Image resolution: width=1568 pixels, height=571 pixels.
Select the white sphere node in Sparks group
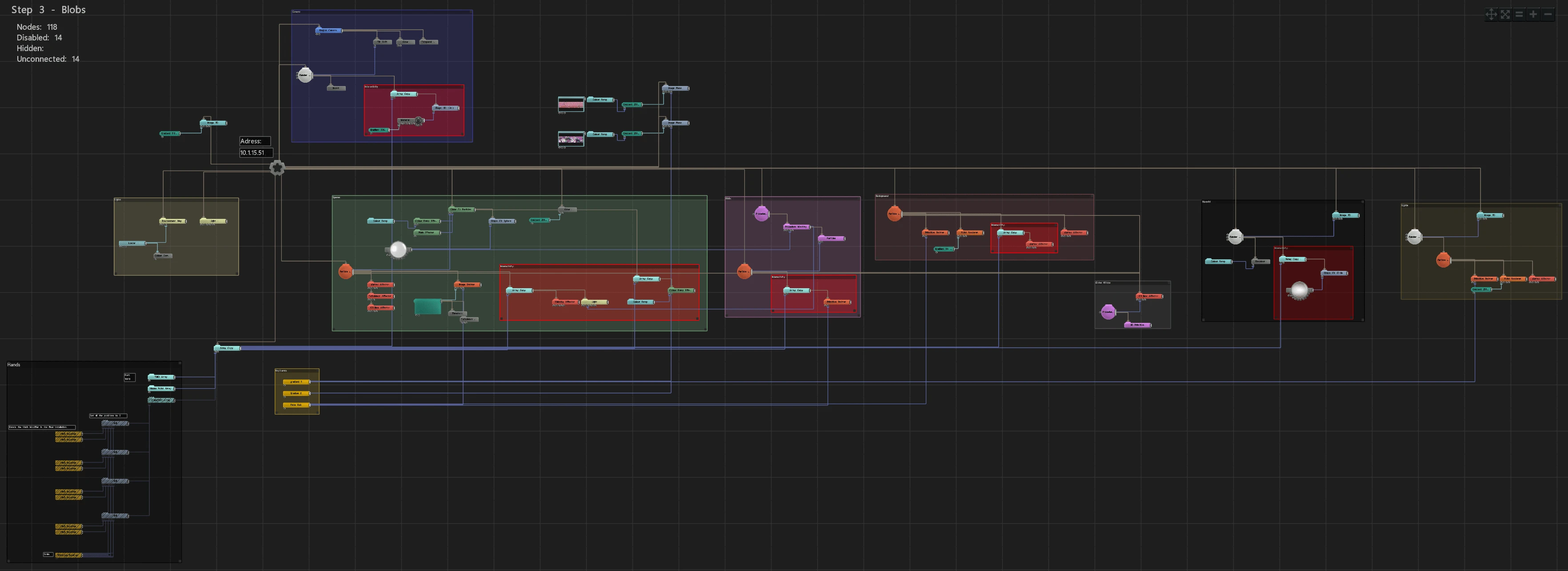tap(397, 249)
